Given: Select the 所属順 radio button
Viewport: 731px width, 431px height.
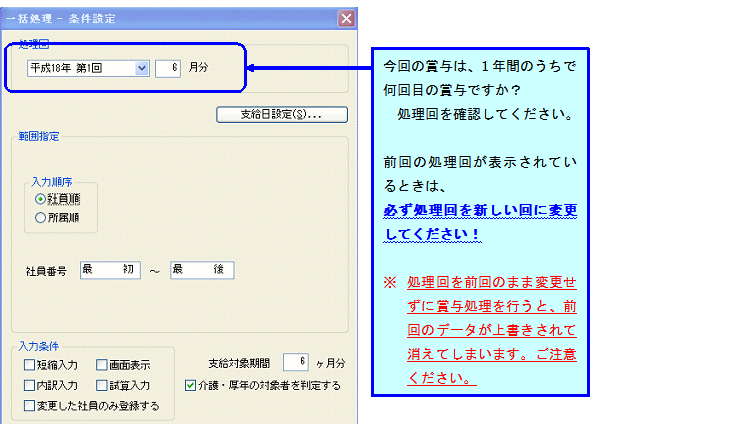Looking at the screenshot, I should pos(40,218).
